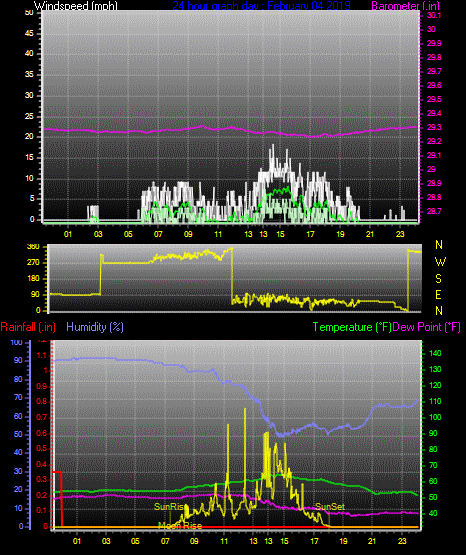Click the '50' humidity scale value
466x555 pixels.
(18, 434)
